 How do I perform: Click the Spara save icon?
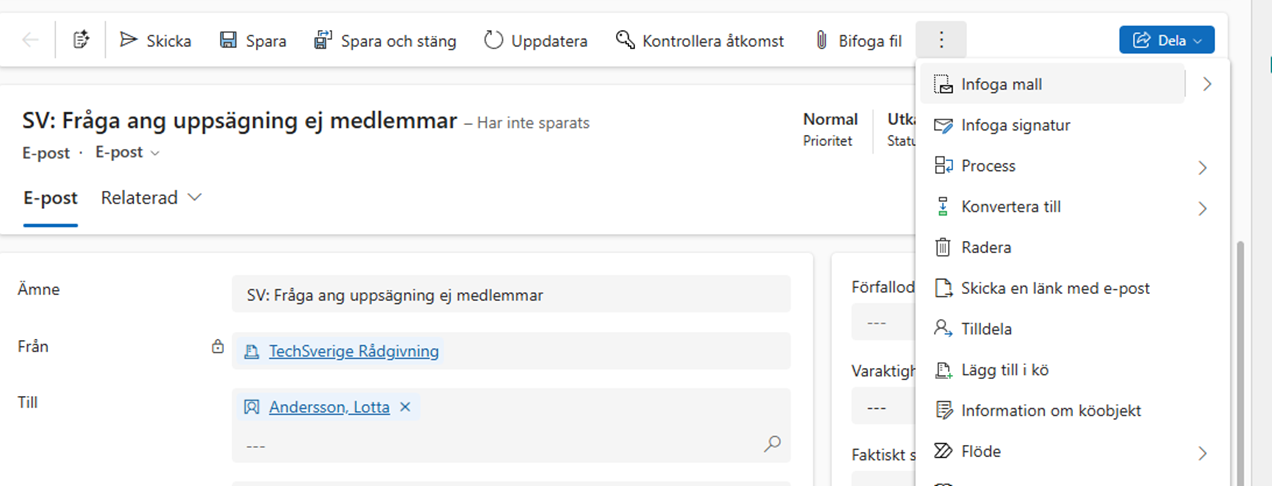[x=228, y=41]
